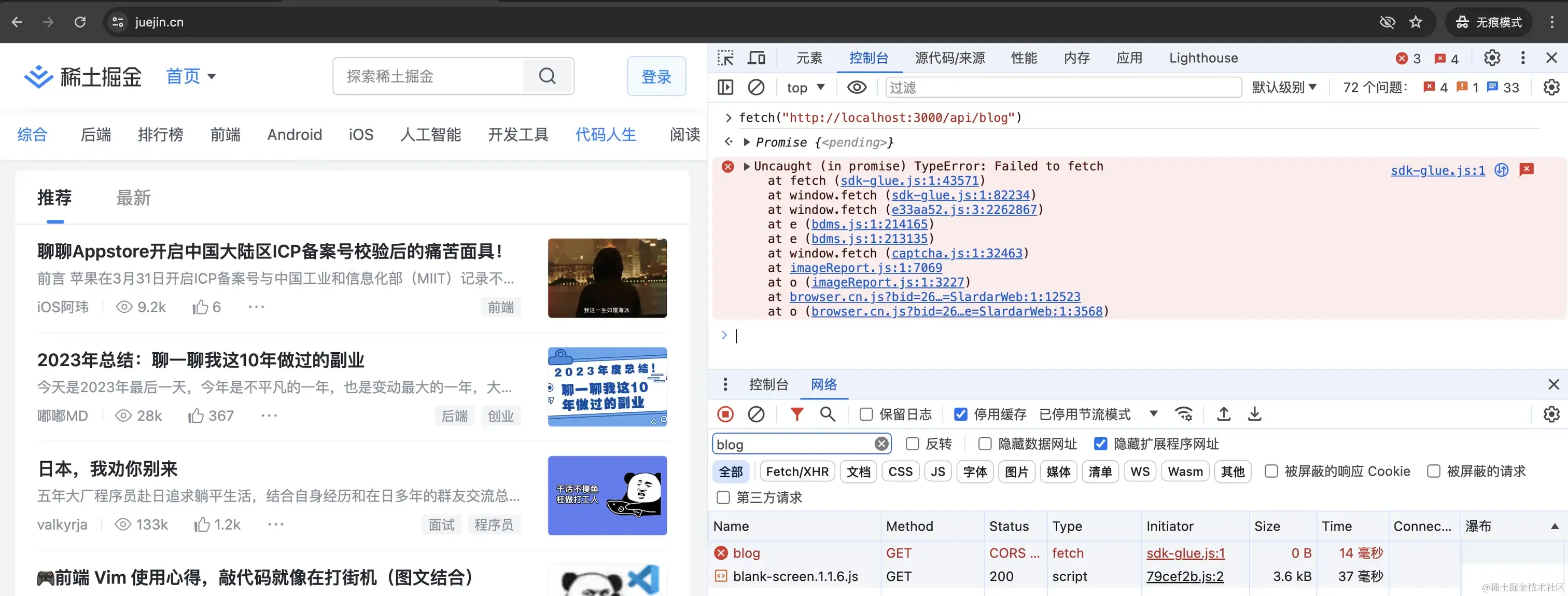Screen dimensions: 1568x596
Task: Click the 72 个问题 issues count
Action: tap(1375, 87)
